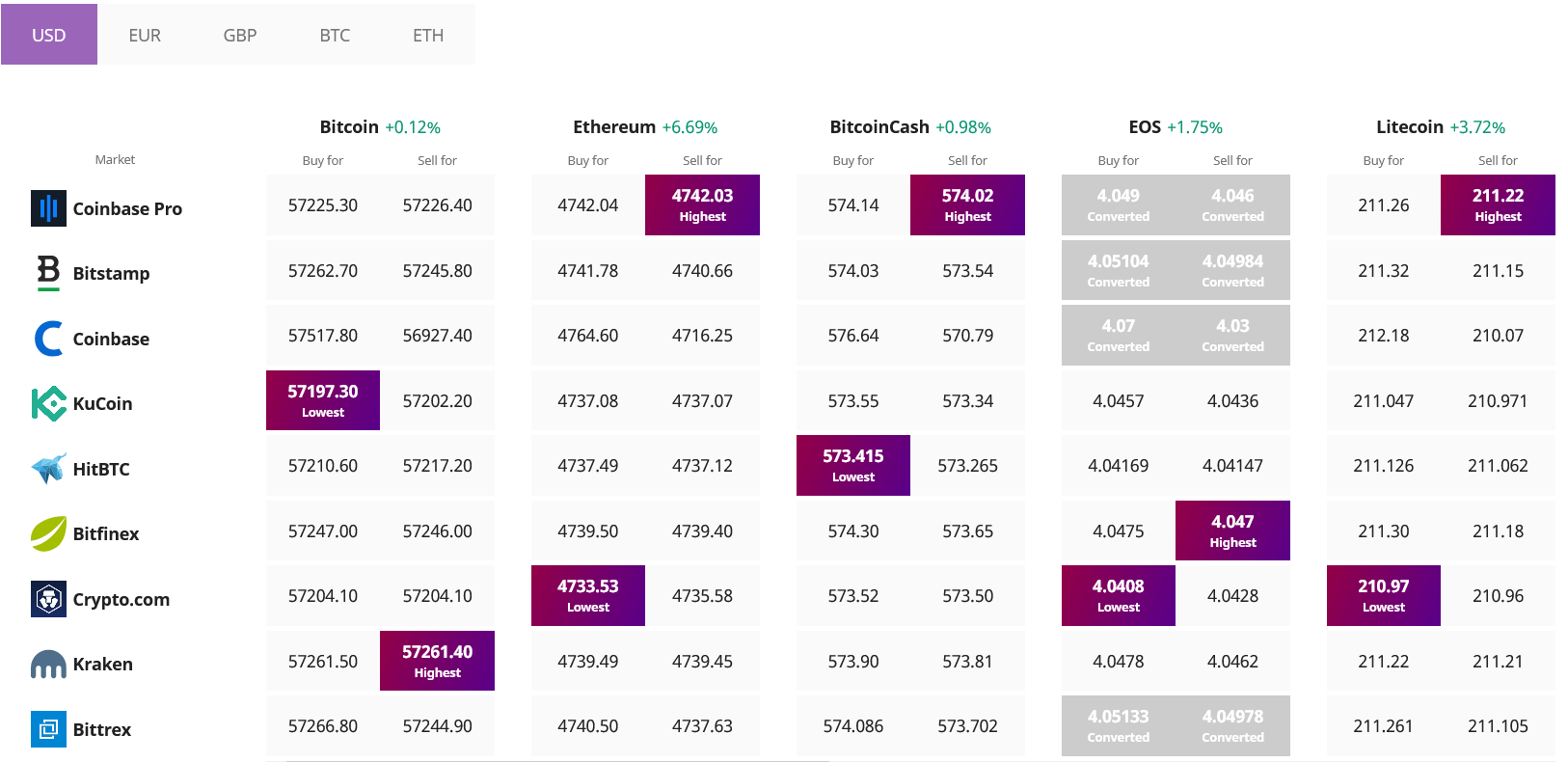The image size is (1568, 762).
Task: Click Kraken highest Bitcoin sell price 57261.40
Action: (437, 661)
